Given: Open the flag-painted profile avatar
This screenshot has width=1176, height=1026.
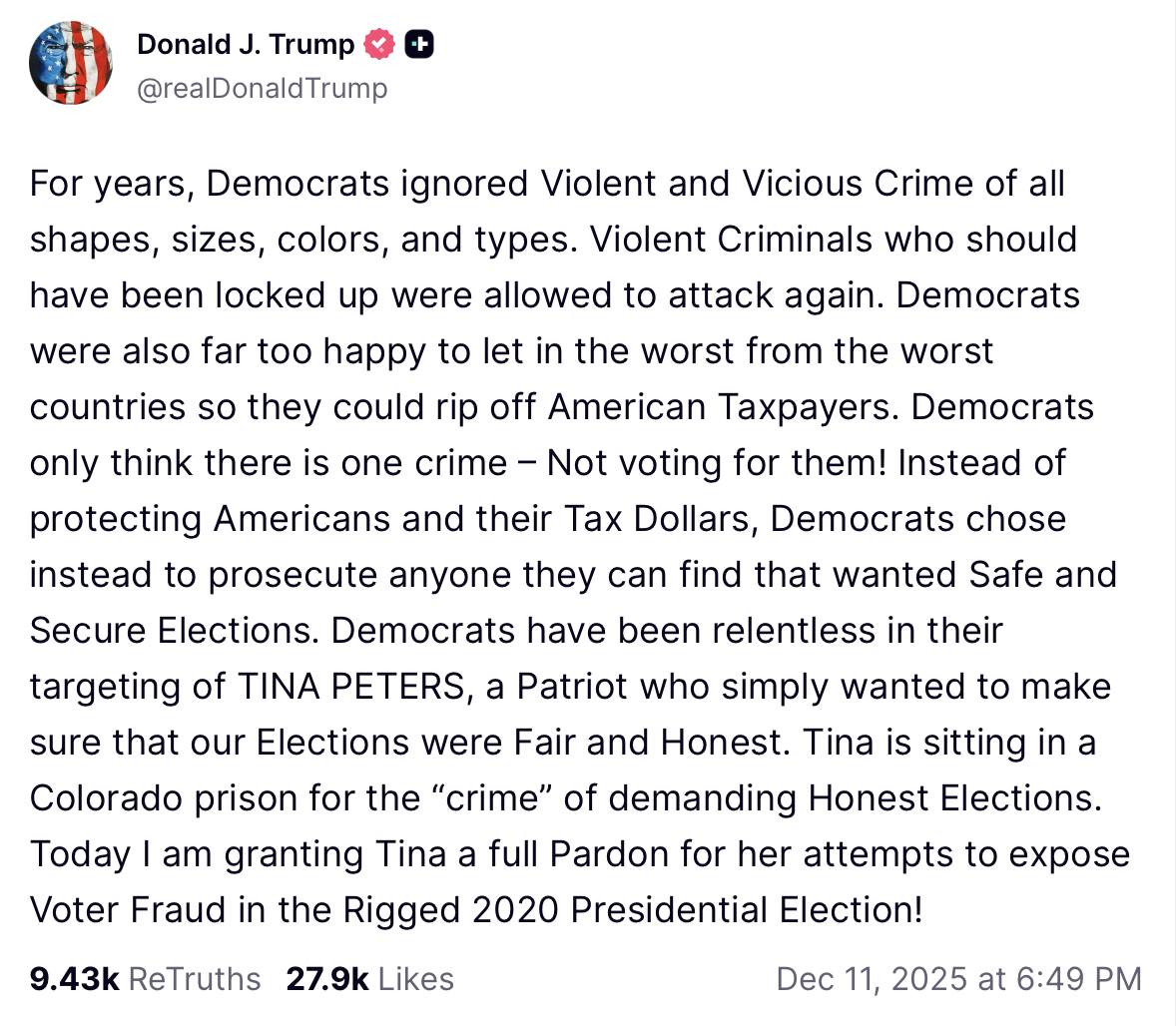Looking at the screenshot, I should (x=71, y=64).
